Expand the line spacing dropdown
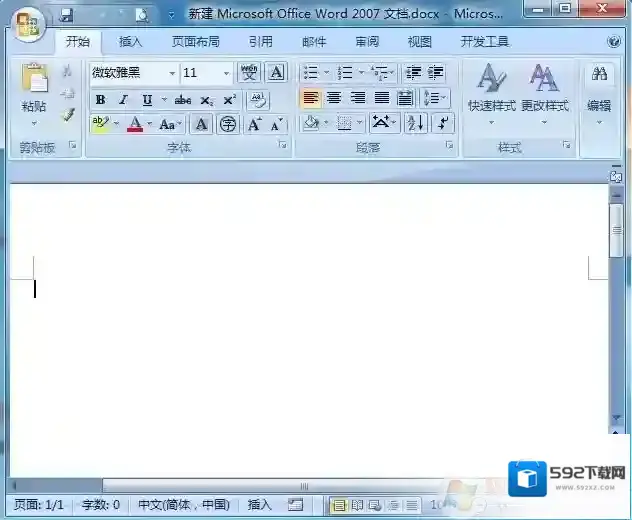Viewport: 632px width, 520px height. coord(444,98)
